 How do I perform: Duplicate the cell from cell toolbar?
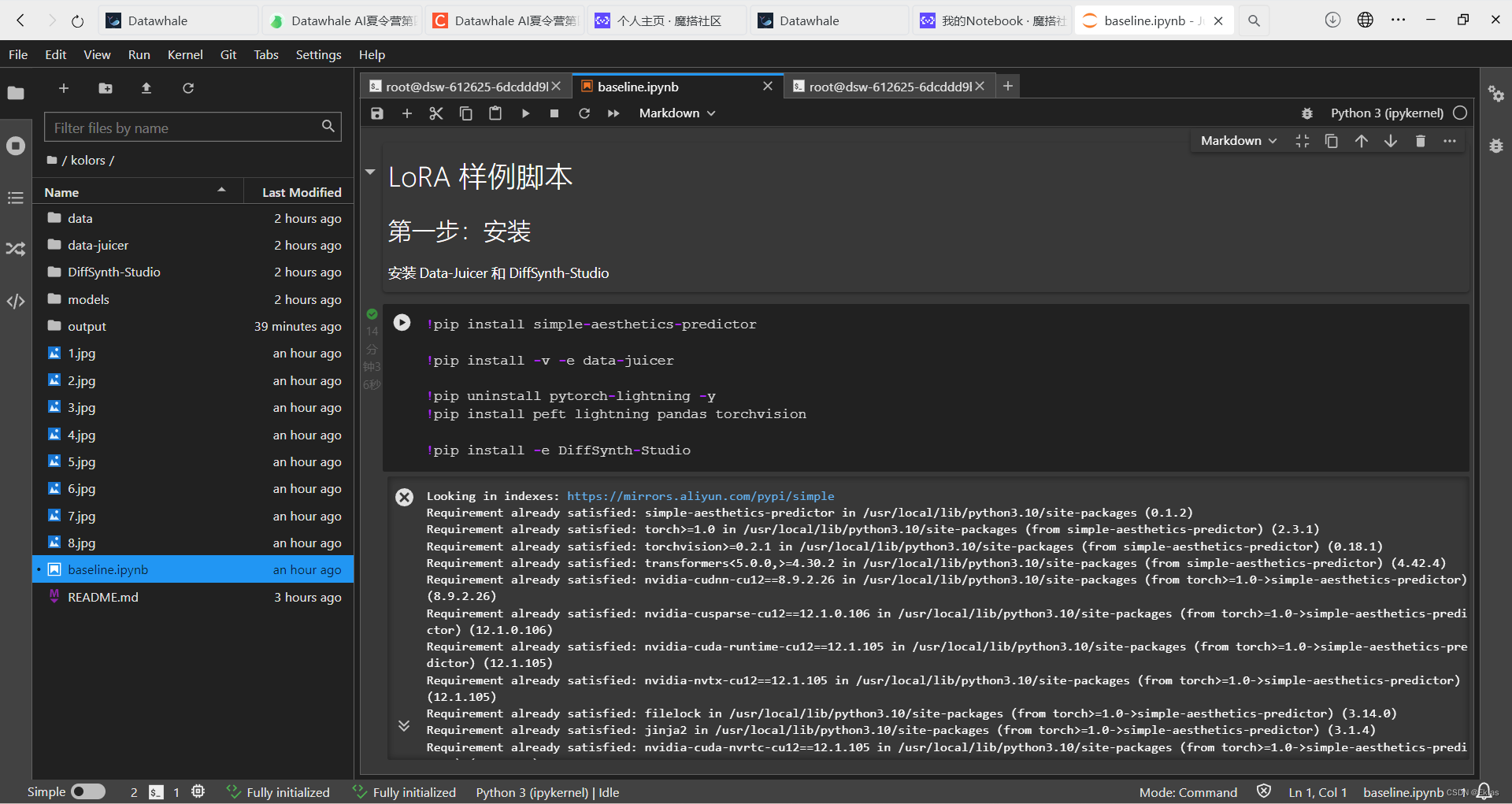tap(1332, 141)
